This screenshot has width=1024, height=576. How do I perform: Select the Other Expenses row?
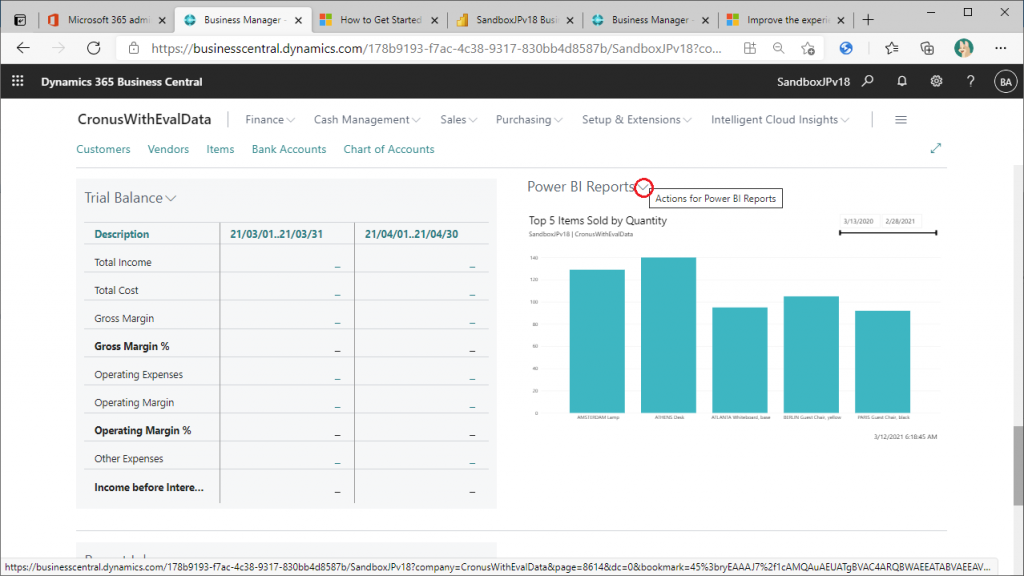286,458
